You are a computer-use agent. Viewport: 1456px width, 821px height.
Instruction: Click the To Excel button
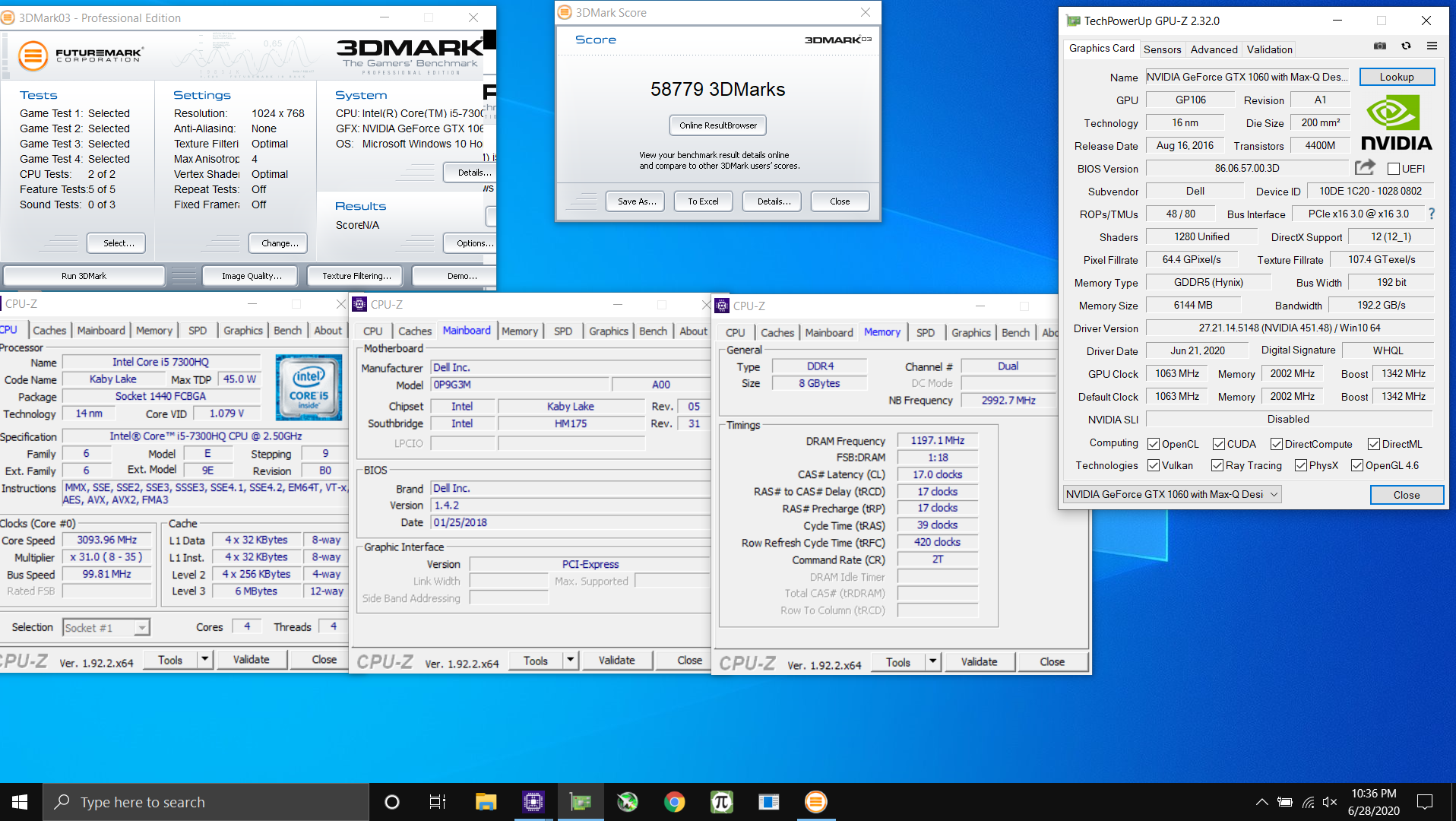point(703,201)
